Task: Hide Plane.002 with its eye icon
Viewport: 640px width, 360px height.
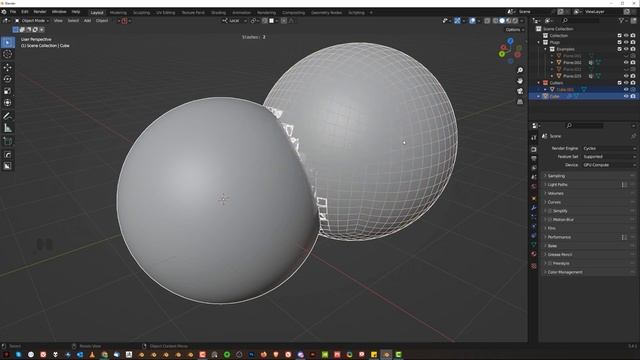Action: [626, 62]
